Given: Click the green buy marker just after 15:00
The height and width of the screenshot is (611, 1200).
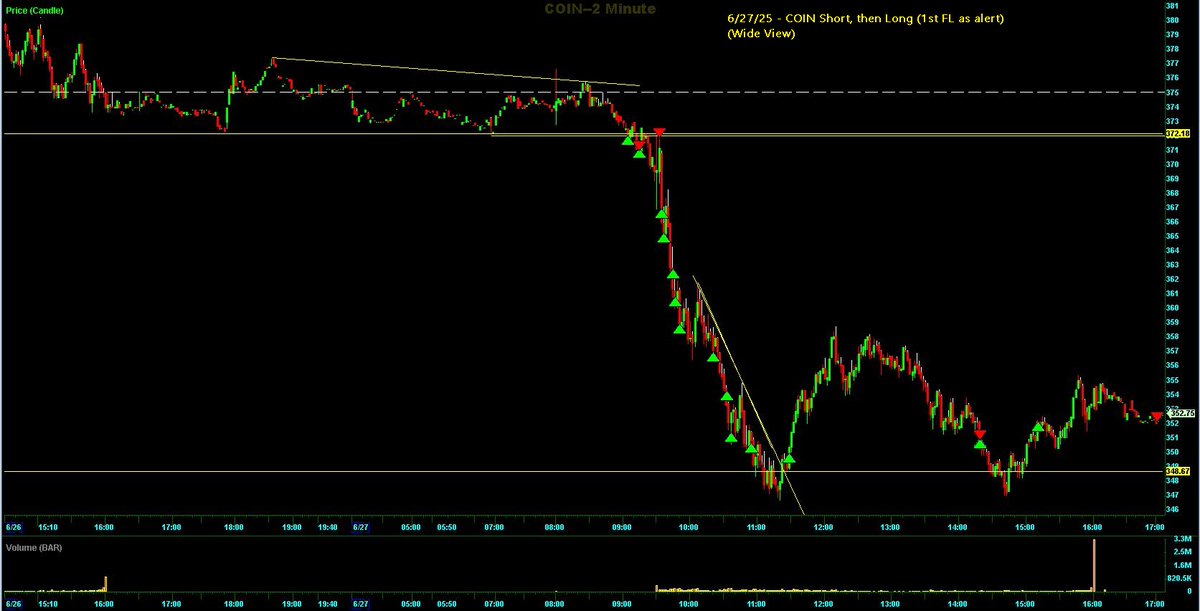Looking at the screenshot, I should pos(1038,427).
